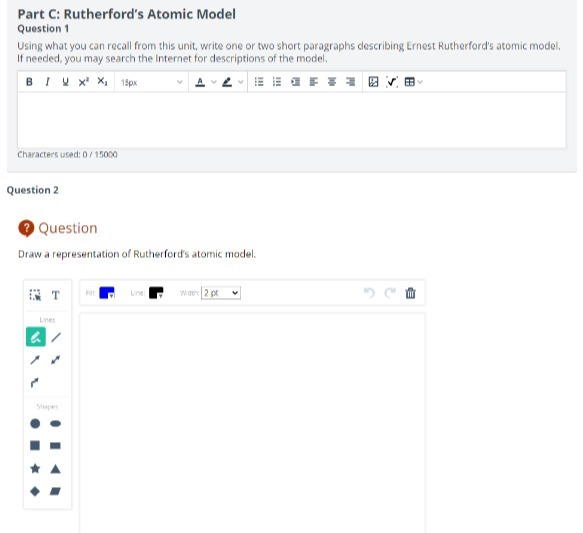Select the elbow connector arrow tool
The image size is (583, 533).
tap(35, 382)
